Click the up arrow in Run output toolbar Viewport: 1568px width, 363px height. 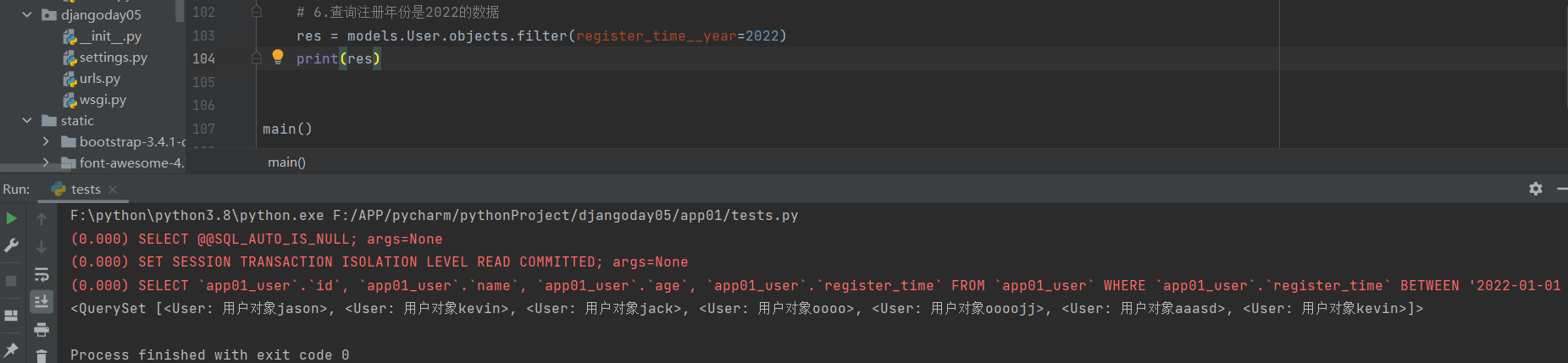pyautogui.click(x=41, y=219)
